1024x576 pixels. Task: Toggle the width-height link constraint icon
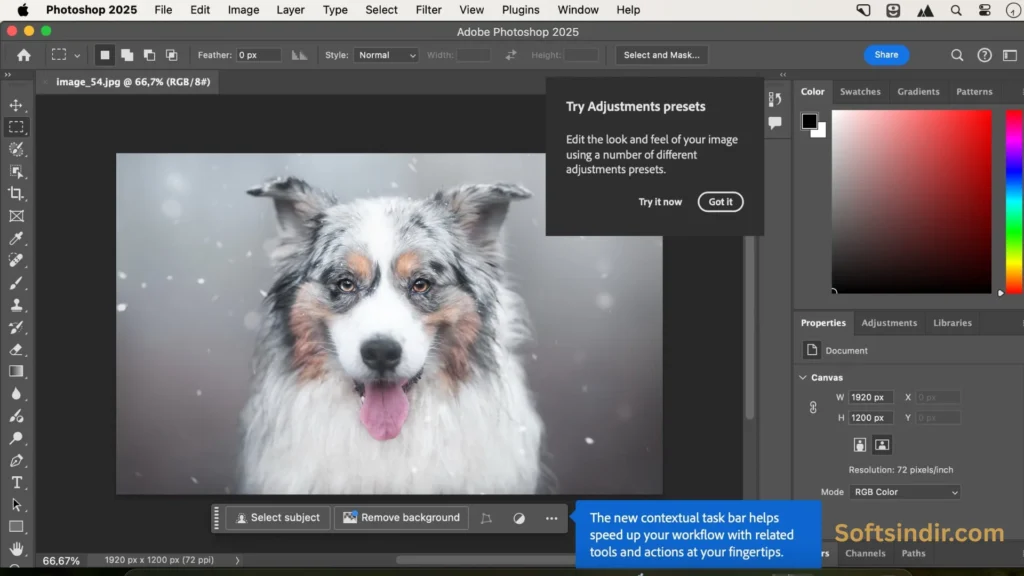[813, 408]
